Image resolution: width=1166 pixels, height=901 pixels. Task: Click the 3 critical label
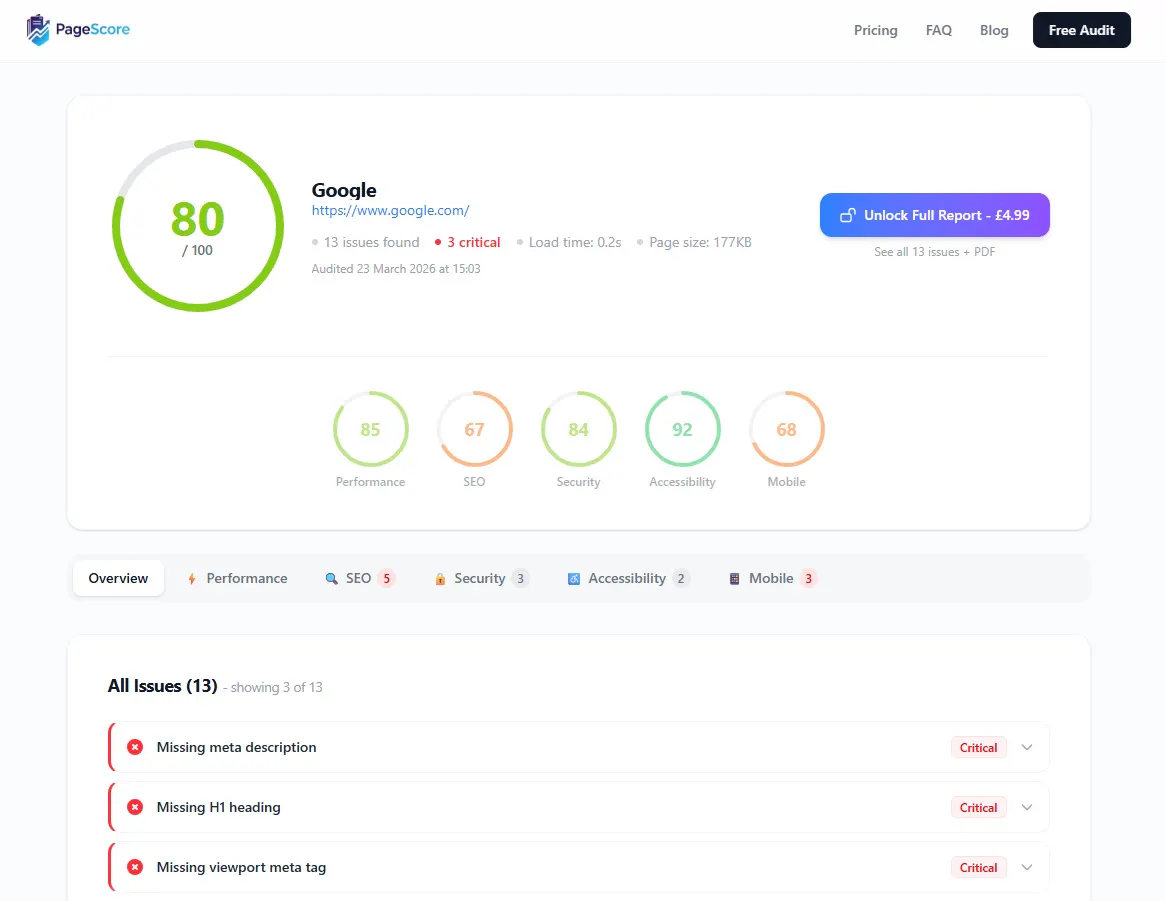point(474,242)
